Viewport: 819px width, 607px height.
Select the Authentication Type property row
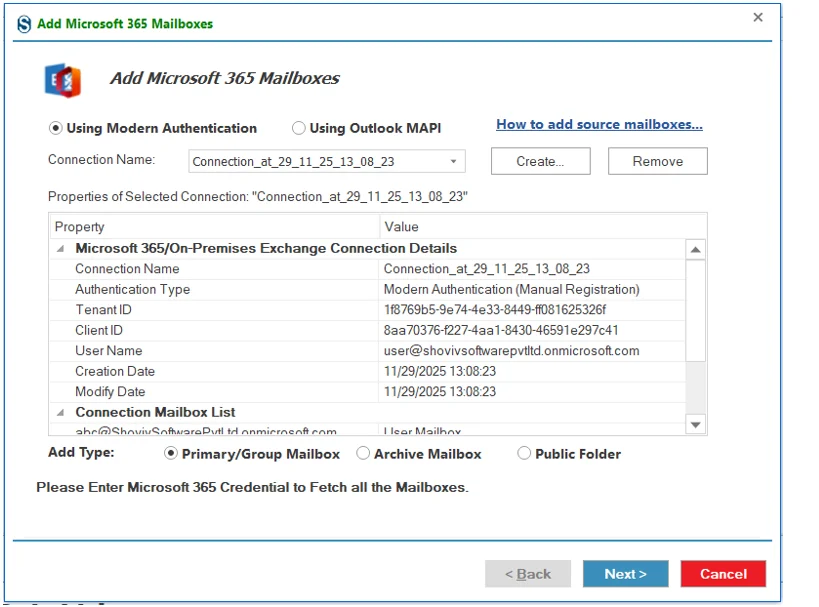(367, 289)
